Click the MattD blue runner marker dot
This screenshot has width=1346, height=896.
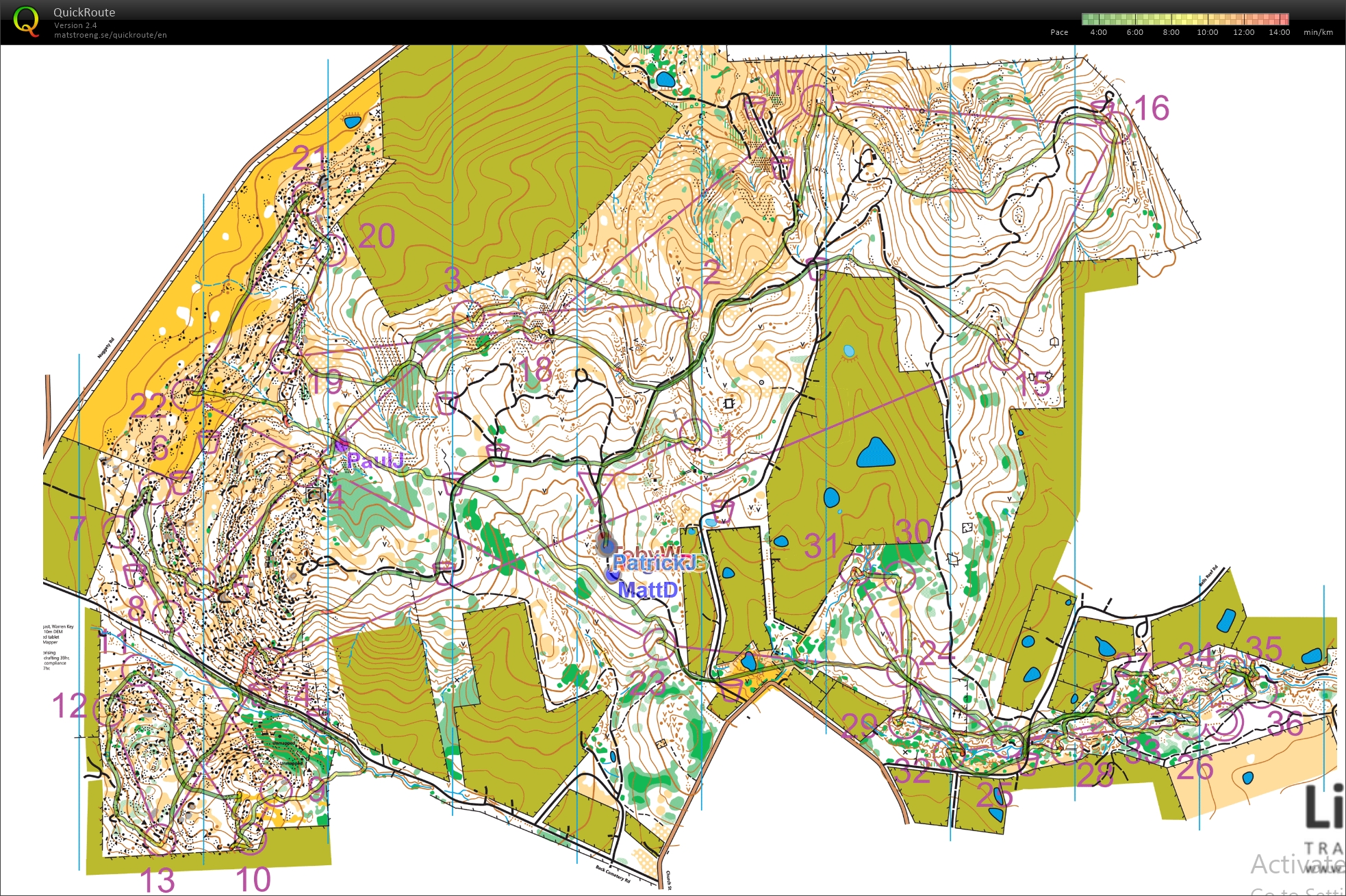613,575
